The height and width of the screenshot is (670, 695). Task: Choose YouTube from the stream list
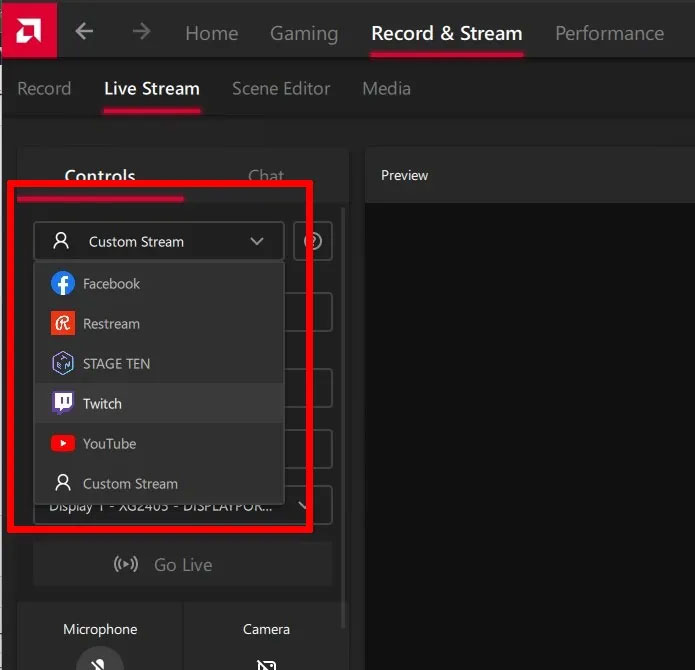[159, 444]
